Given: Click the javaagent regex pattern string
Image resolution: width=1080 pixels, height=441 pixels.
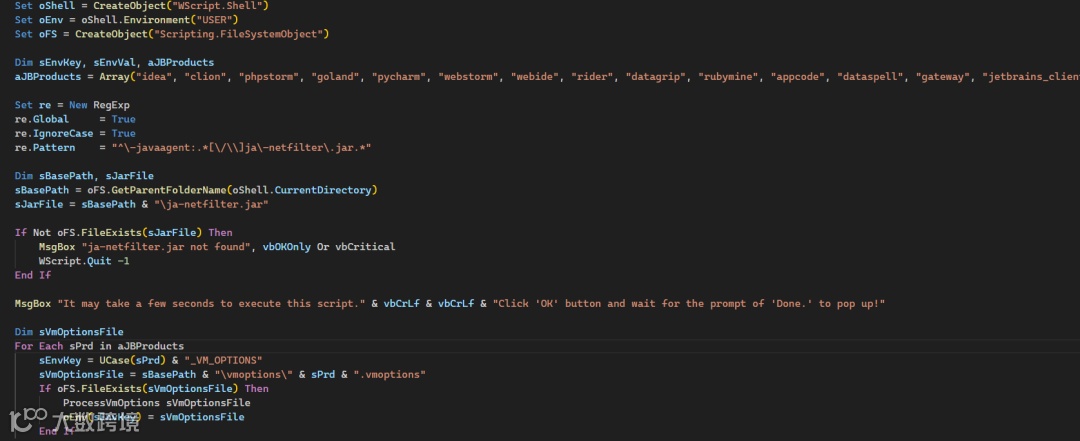Looking at the screenshot, I should [241, 148].
